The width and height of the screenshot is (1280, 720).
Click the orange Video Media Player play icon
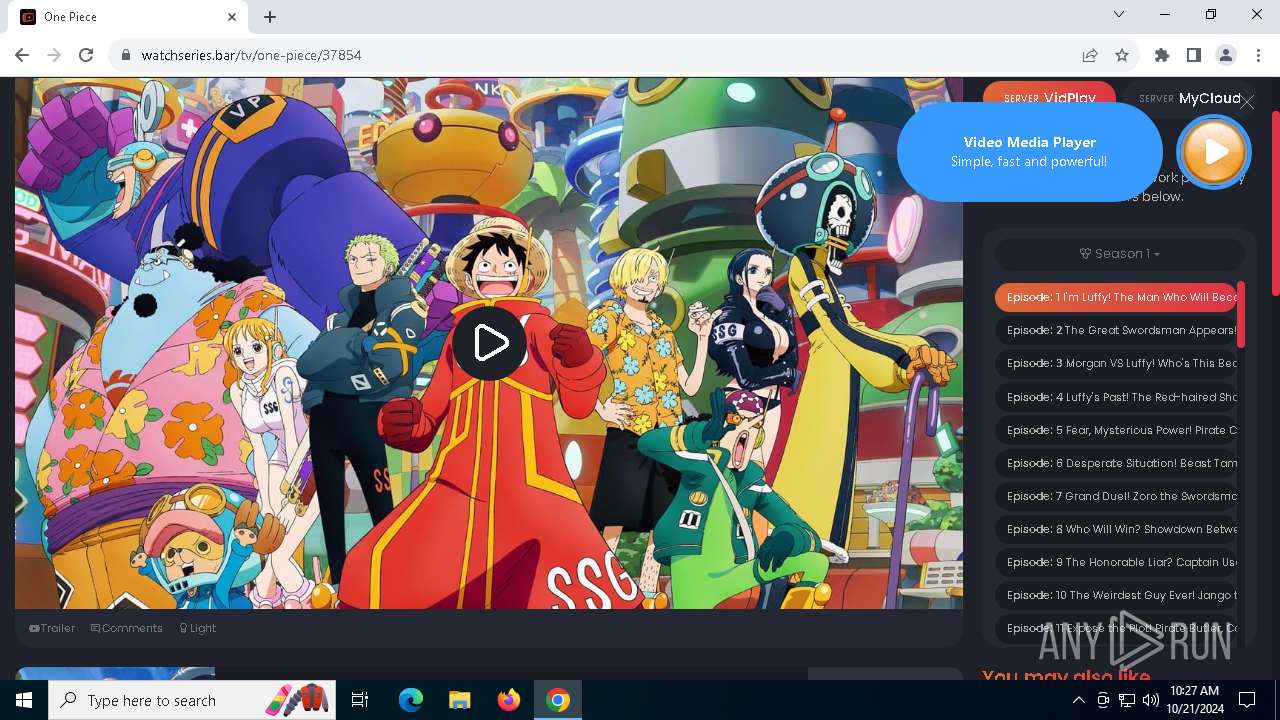[1214, 152]
